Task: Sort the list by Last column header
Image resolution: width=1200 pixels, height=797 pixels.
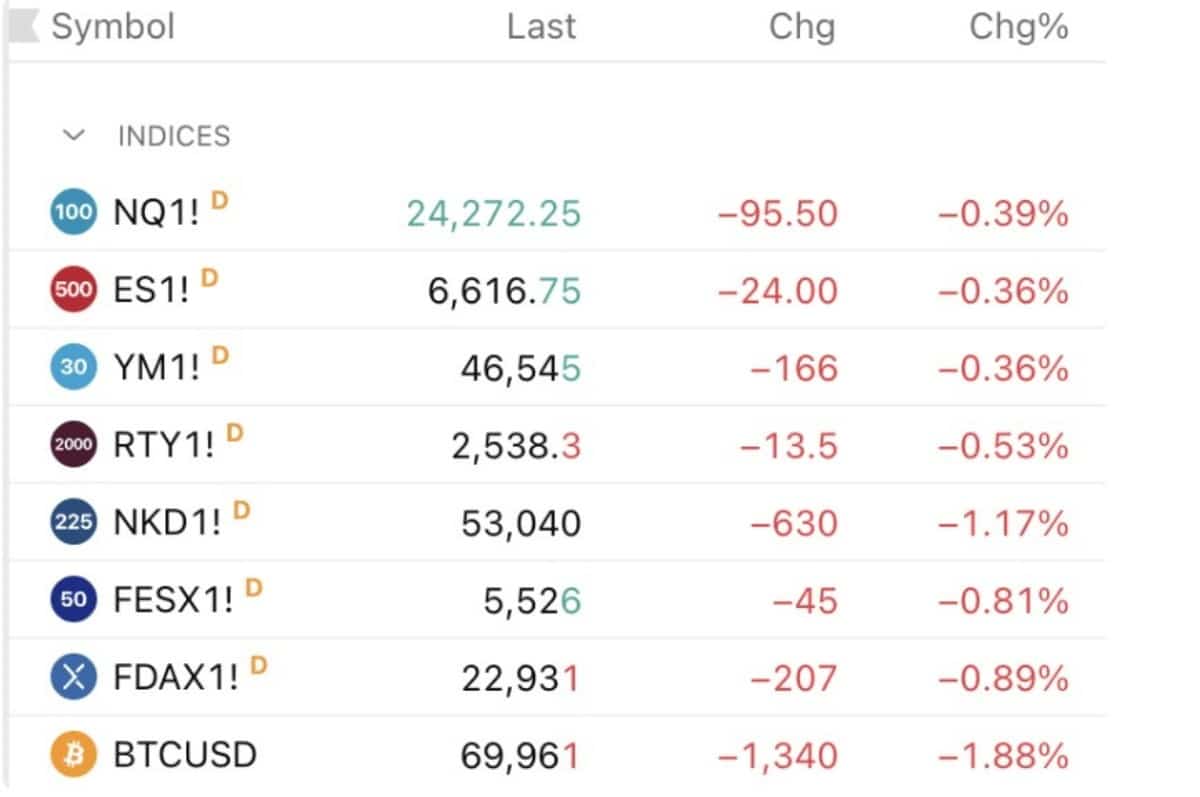Action: tap(541, 27)
